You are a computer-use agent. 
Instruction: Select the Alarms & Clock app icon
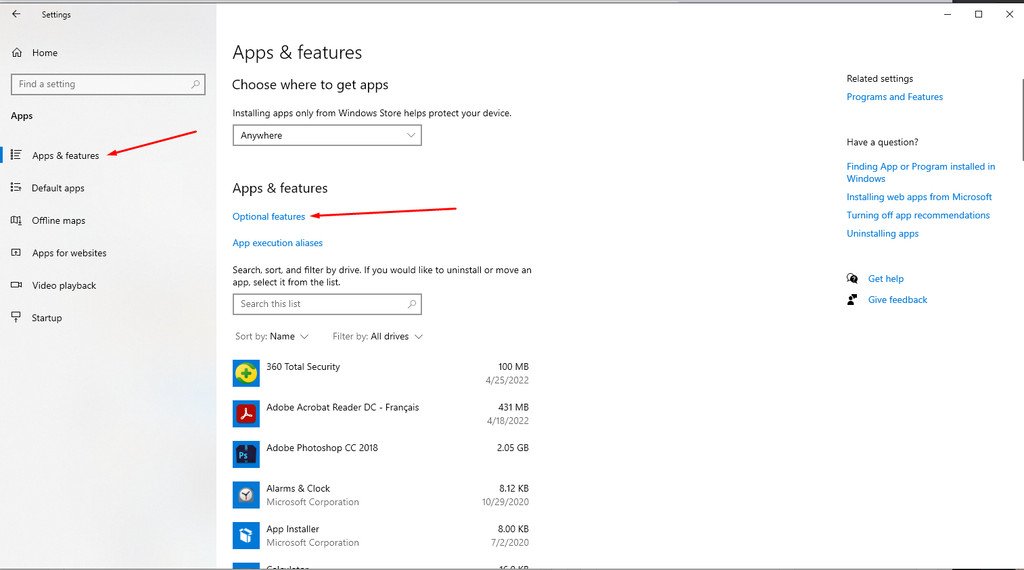[246, 495]
